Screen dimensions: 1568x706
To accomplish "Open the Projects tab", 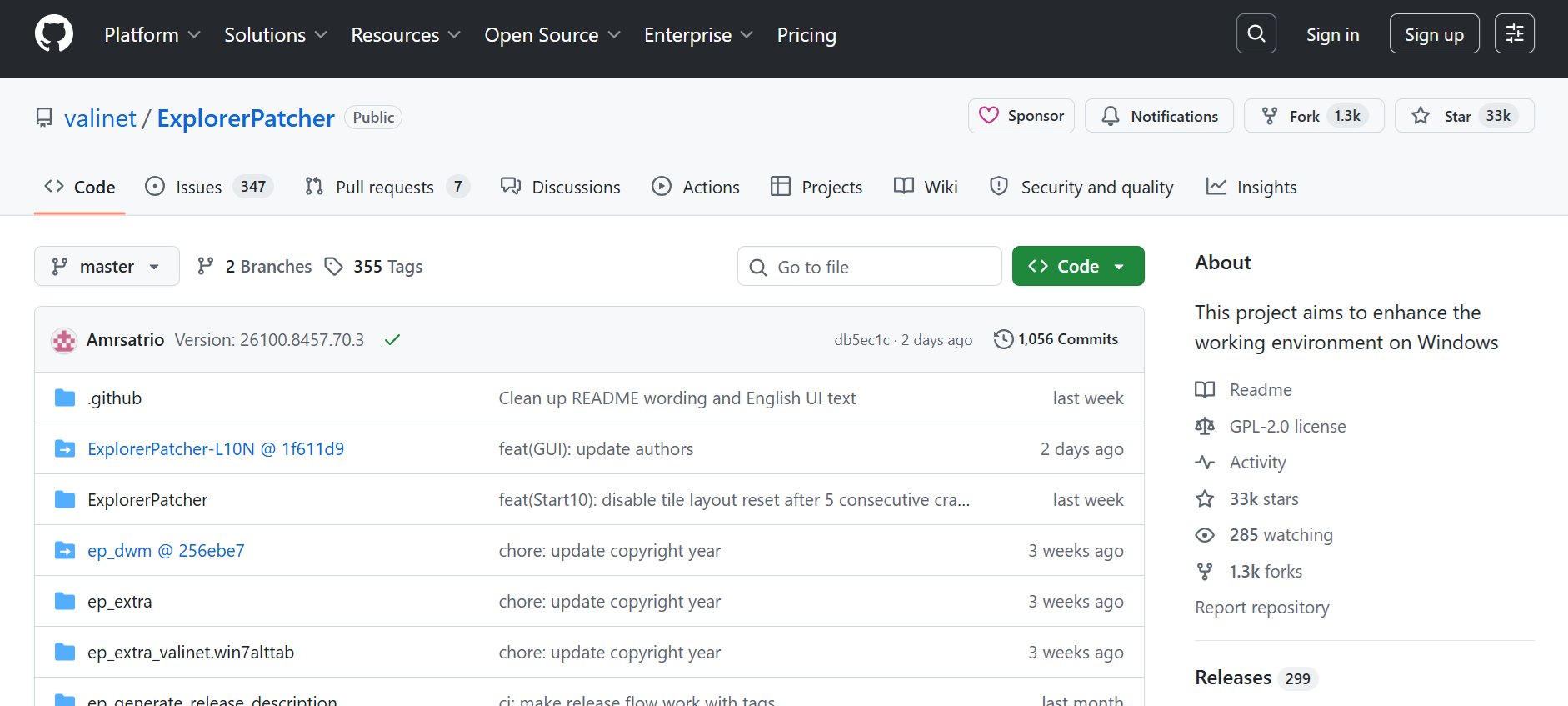I will [x=816, y=187].
